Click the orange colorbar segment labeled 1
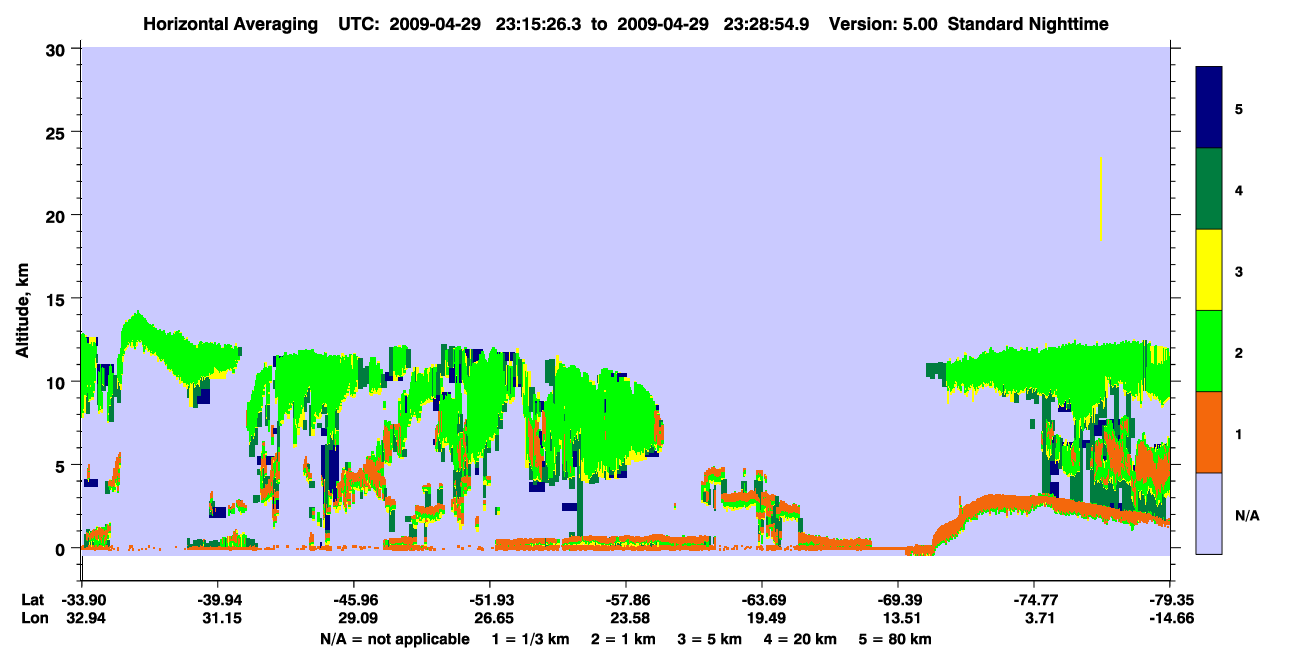The width and height of the screenshot is (1300, 667). [1209, 432]
